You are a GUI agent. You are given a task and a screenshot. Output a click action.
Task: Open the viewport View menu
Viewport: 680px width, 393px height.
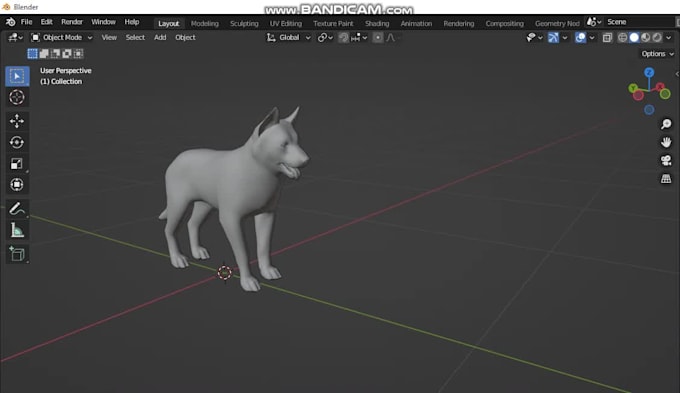click(109, 38)
